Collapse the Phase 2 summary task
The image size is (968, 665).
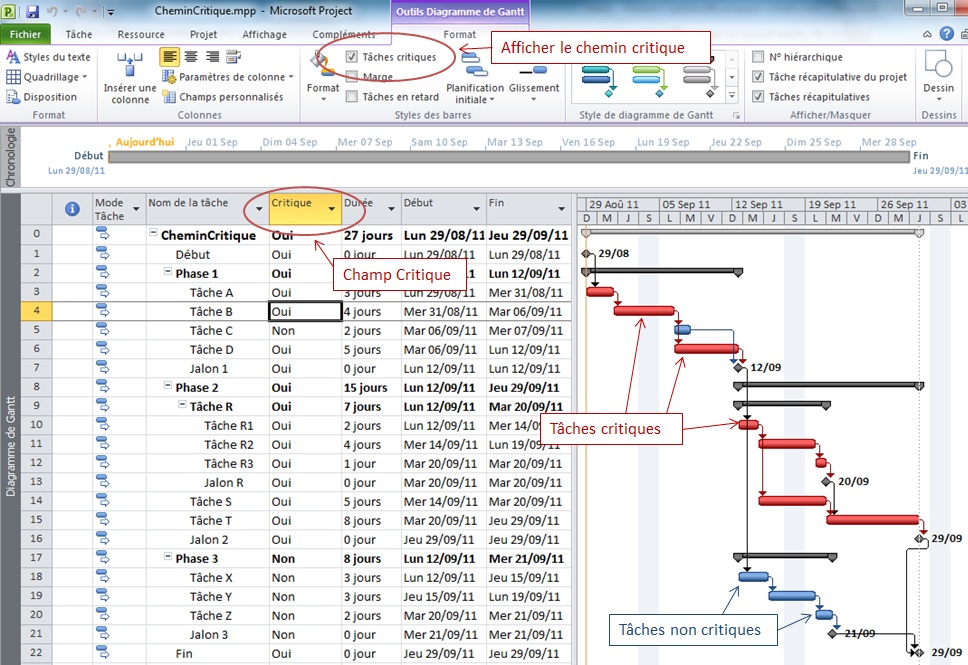[167, 385]
